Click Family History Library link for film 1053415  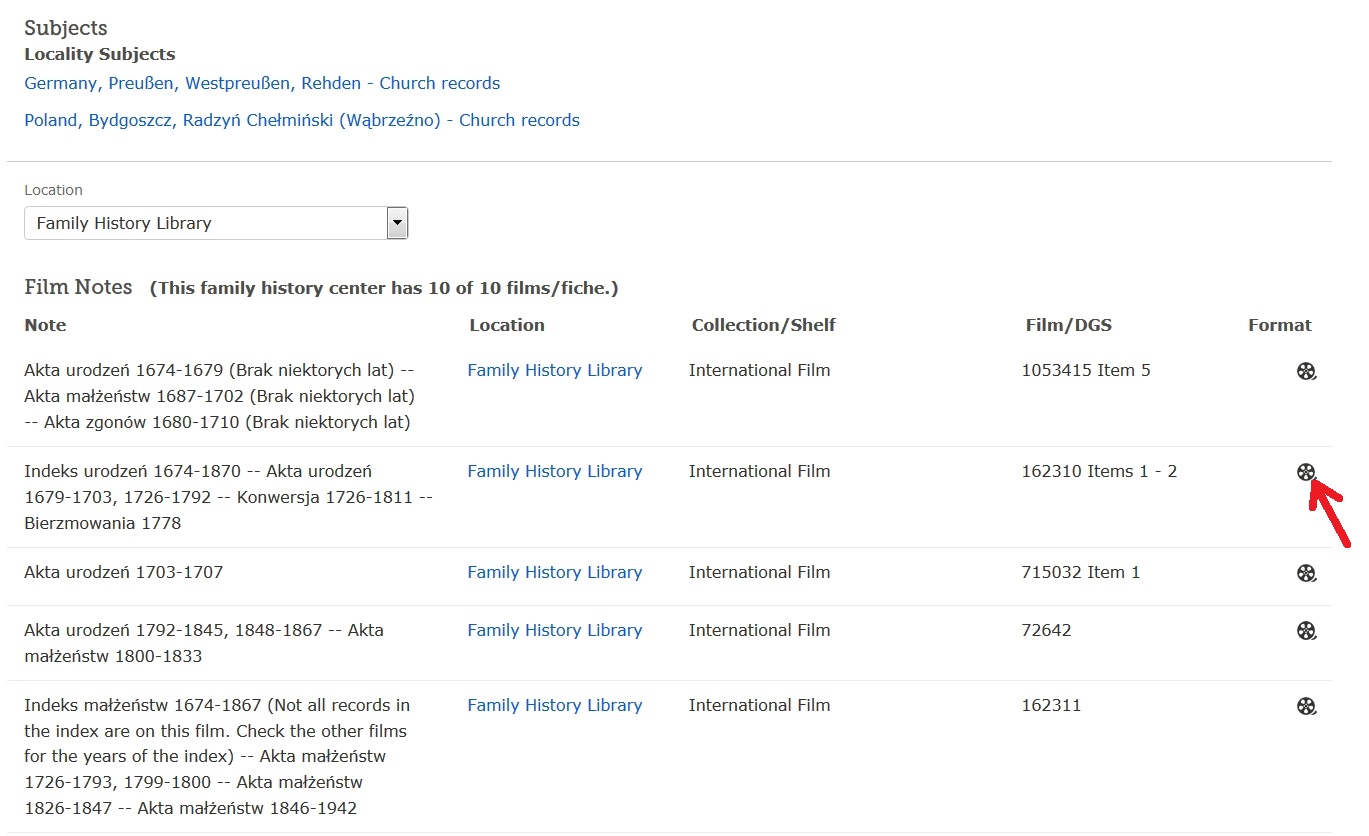point(554,370)
